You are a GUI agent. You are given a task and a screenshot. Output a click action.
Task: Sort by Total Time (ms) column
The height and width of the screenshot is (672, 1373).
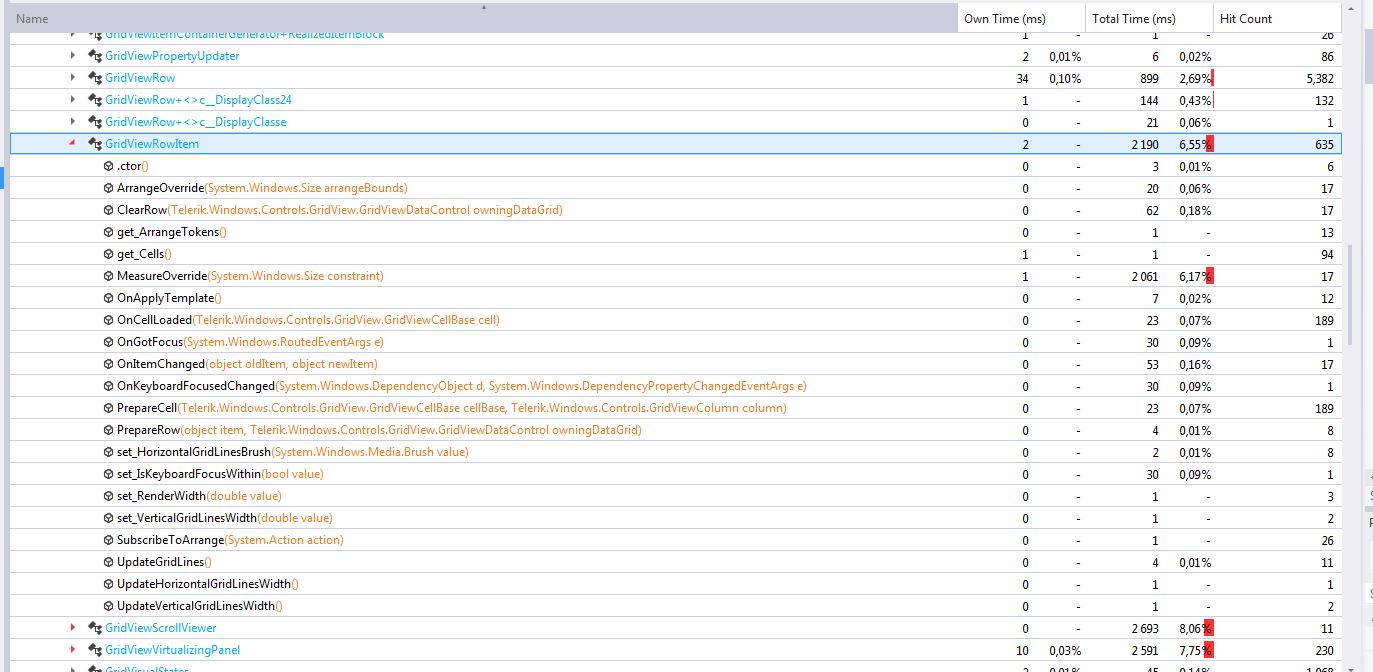click(x=1149, y=18)
